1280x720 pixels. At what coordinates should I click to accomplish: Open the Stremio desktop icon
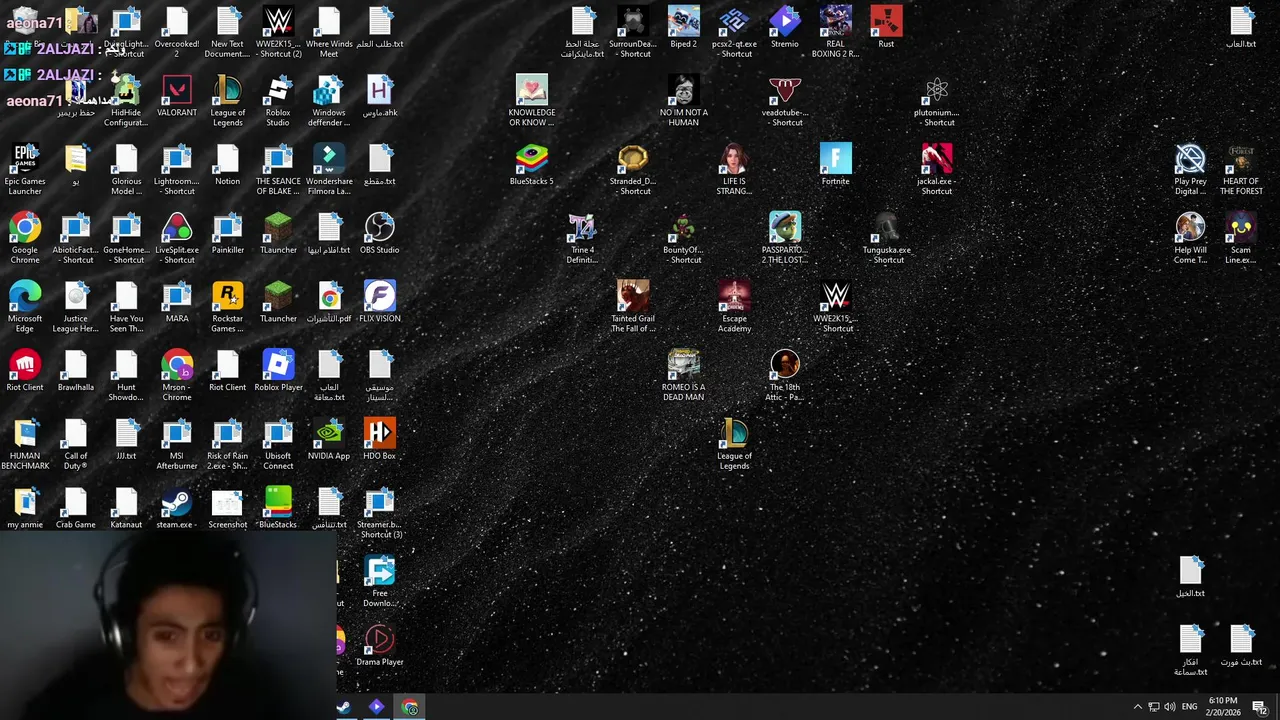(785, 26)
